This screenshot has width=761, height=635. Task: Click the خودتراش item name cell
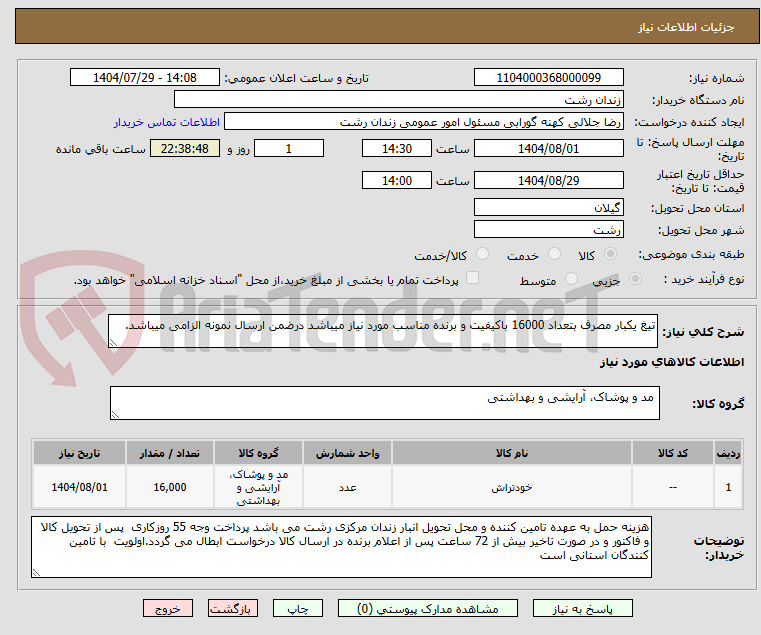click(x=512, y=487)
